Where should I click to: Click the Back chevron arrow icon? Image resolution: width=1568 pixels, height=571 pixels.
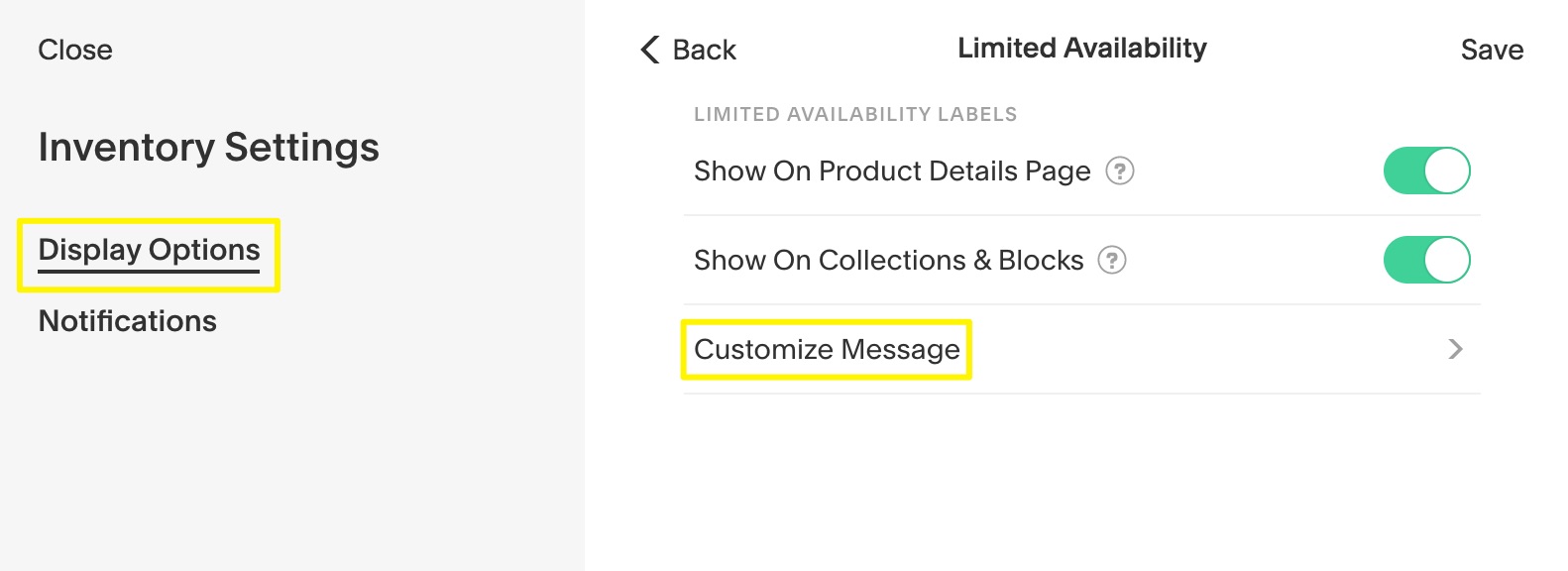(650, 50)
